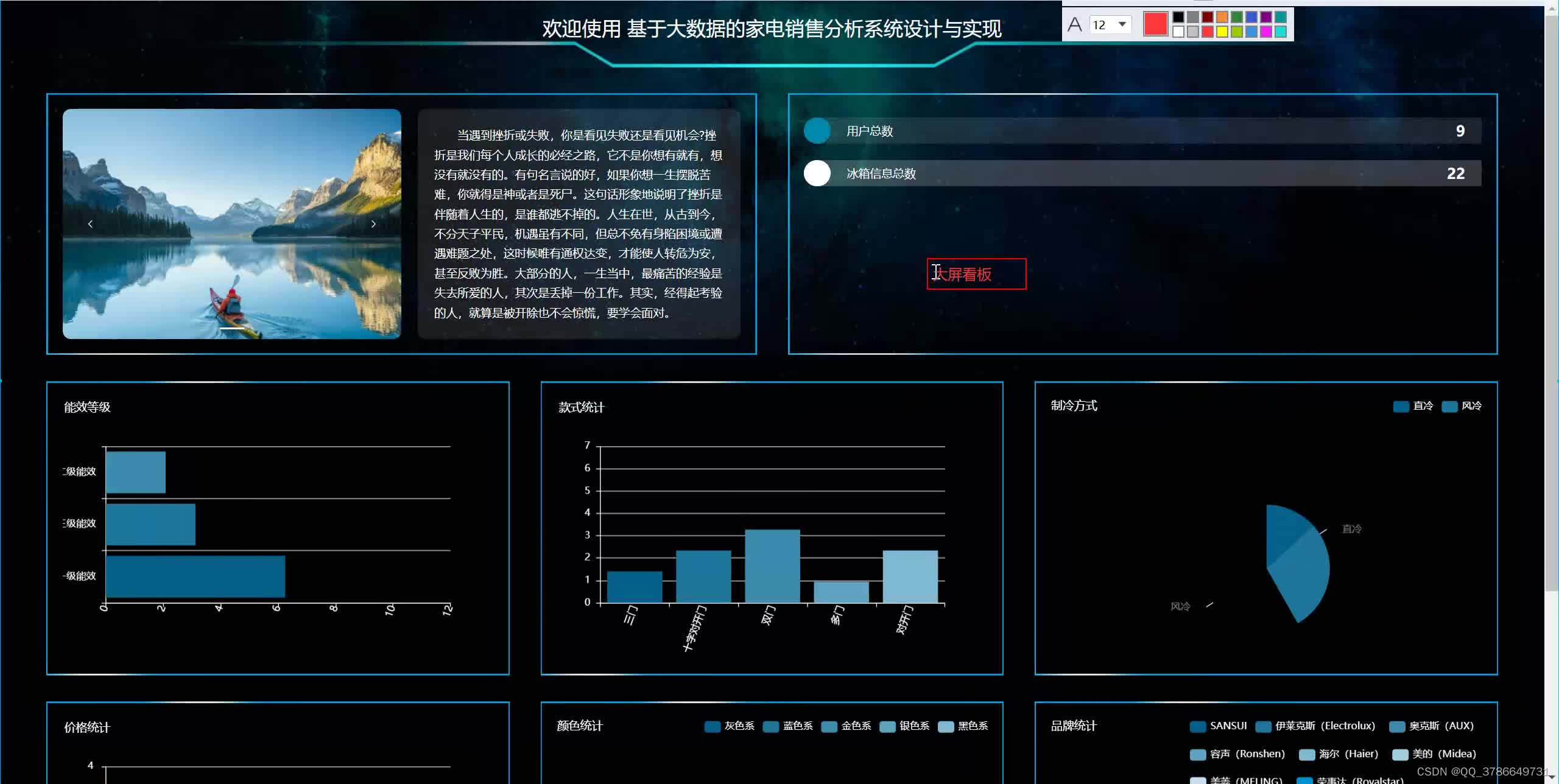Click the 多门 bar in 款式统计
1559x784 pixels.
point(841,592)
